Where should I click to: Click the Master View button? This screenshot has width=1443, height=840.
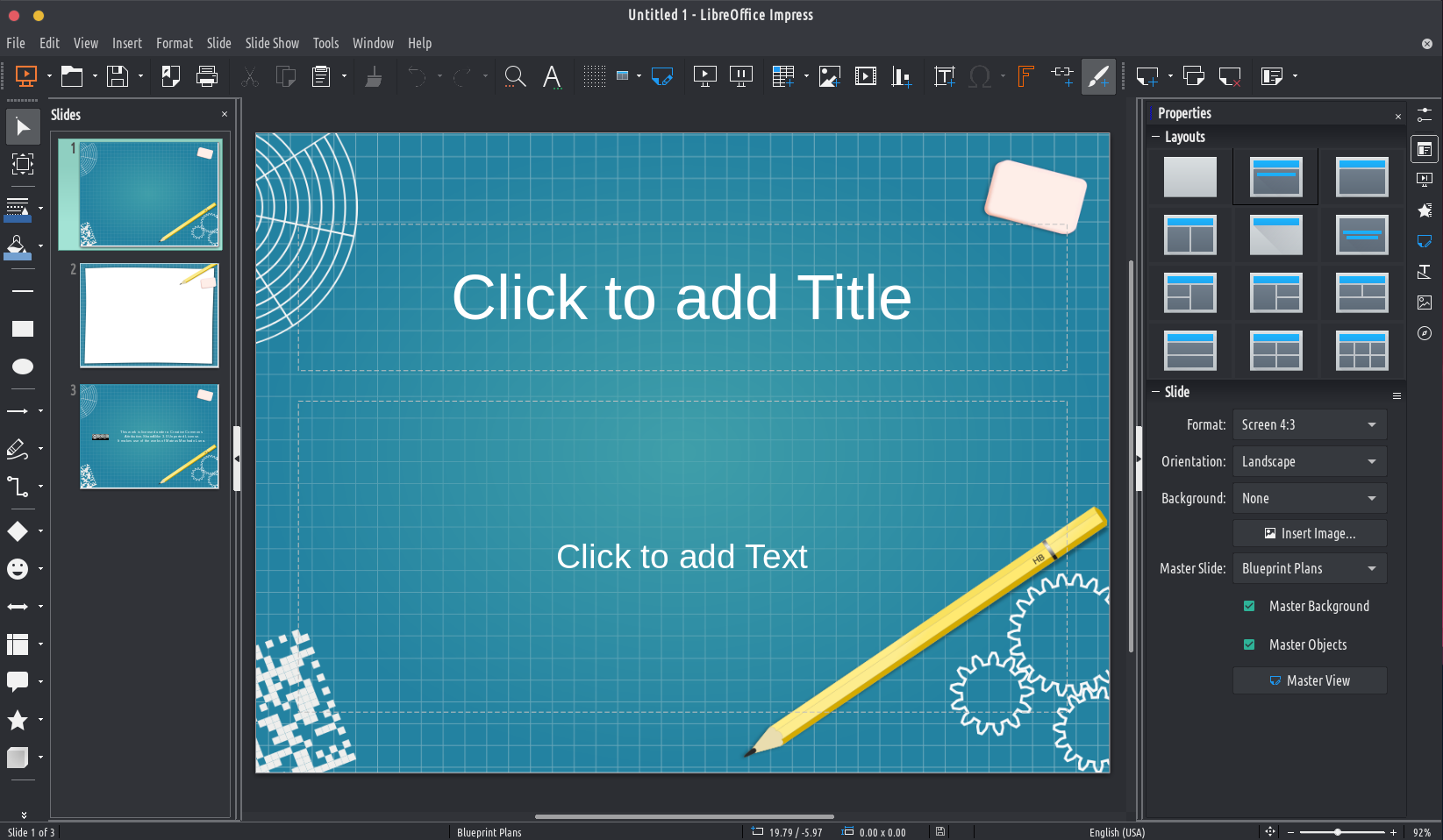tap(1309, 680)
